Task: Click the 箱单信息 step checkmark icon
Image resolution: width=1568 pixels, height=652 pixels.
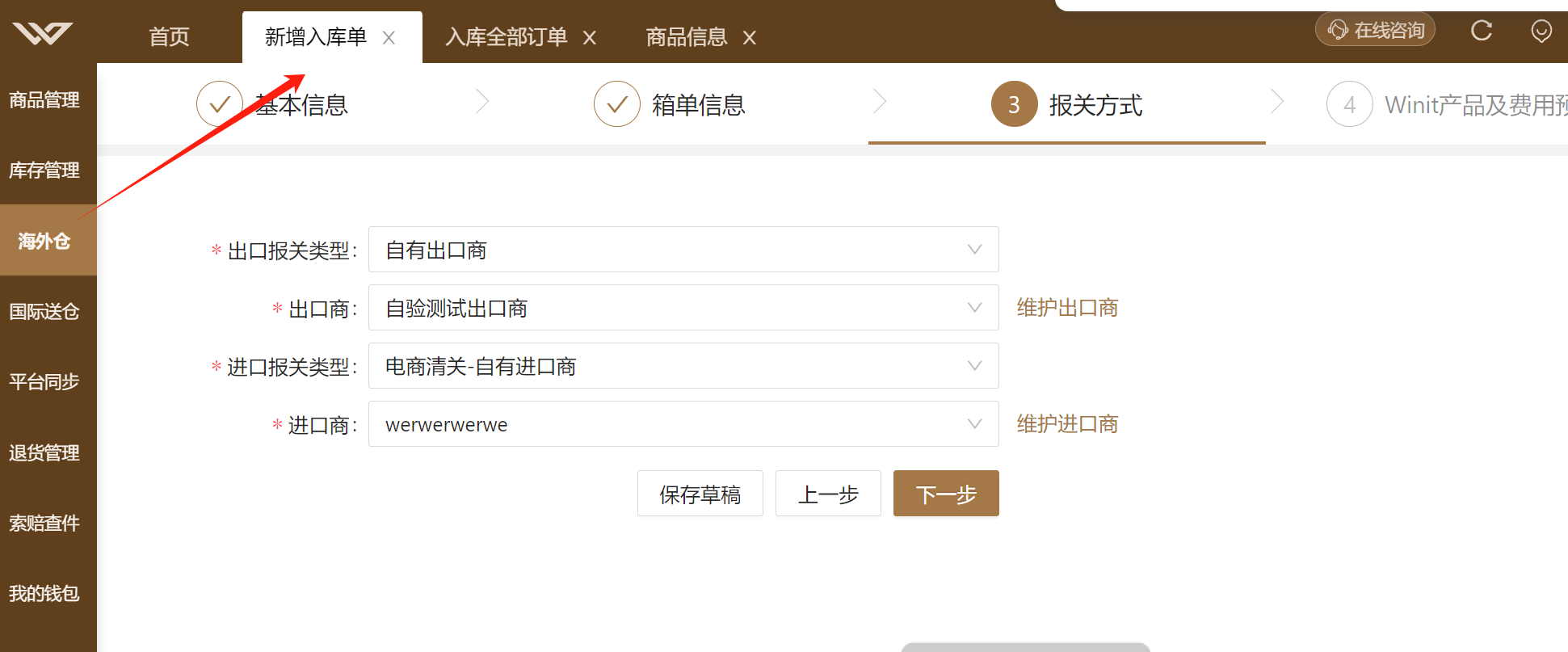Action: coord(617,104)
